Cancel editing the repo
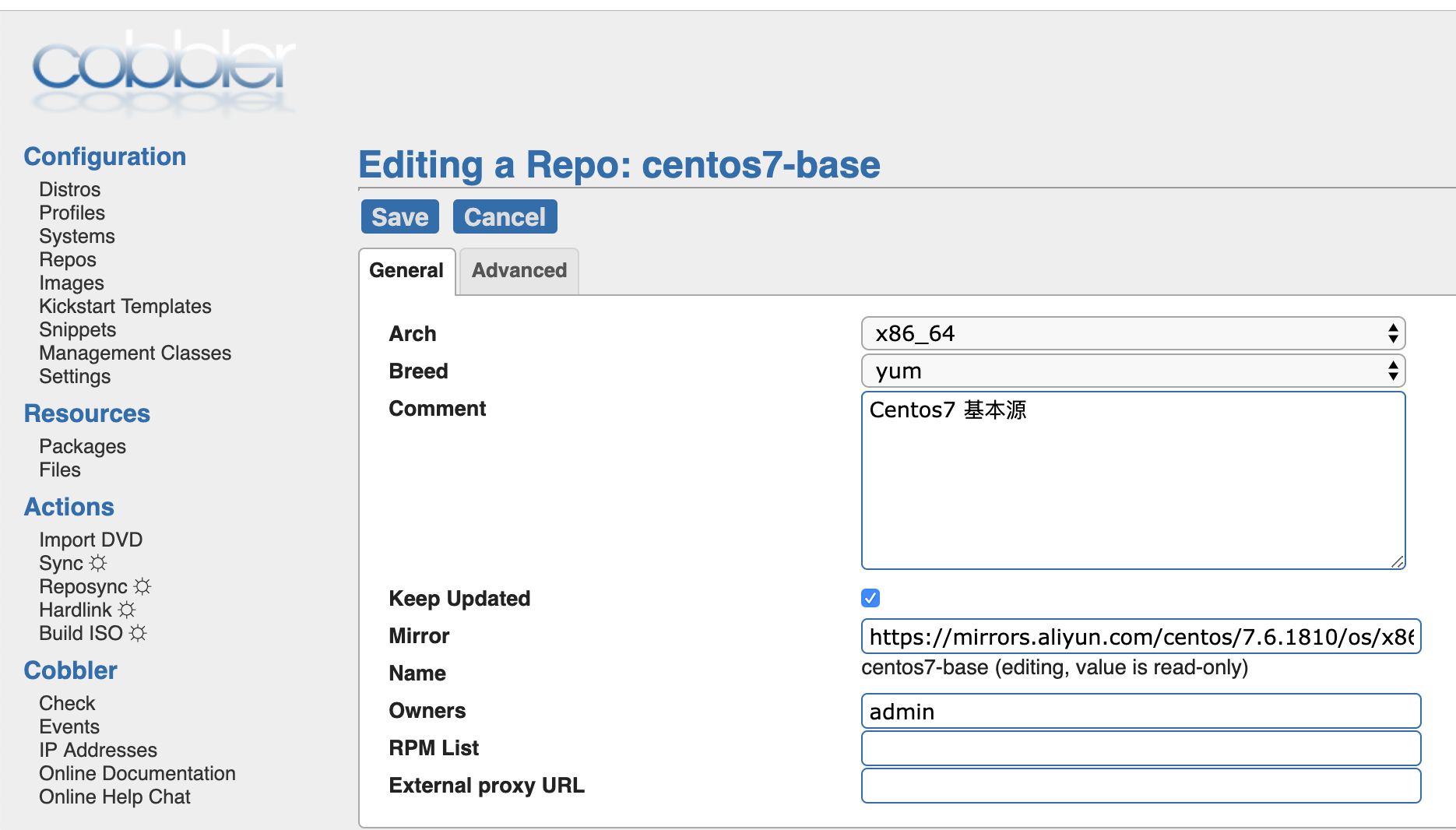 pos(505,216)
